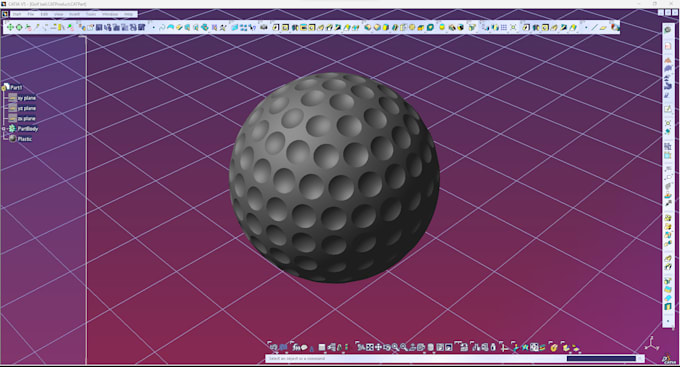Open the Insert menu
This screenshot has width=680, height=367.
coord(74,14)
